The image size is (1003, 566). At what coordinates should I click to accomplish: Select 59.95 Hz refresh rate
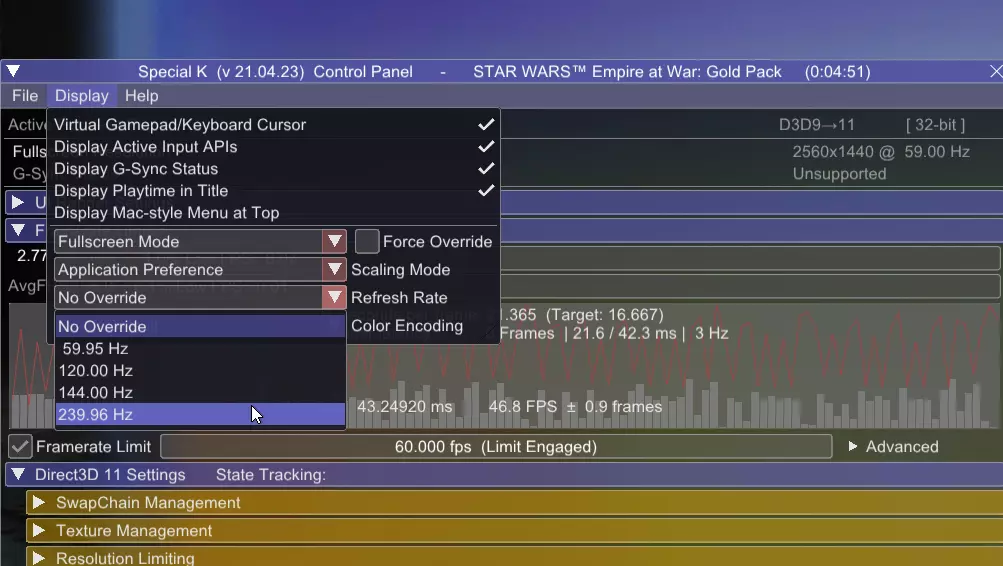click(x=200, y=349)
